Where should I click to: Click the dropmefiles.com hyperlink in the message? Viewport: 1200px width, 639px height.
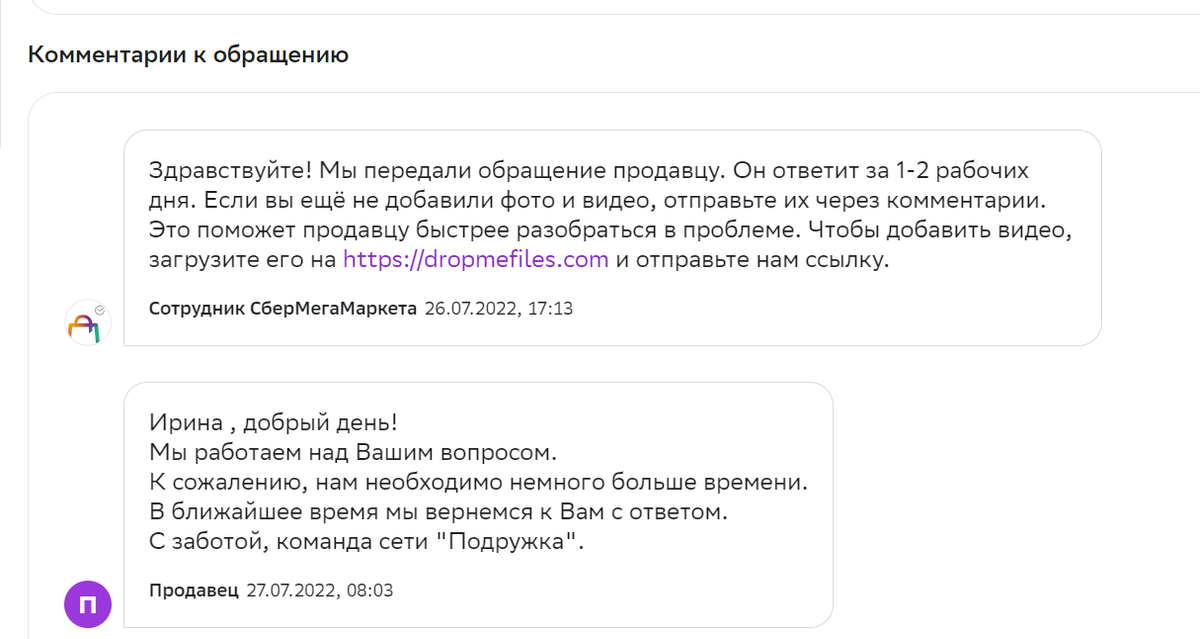[x=474, y=259]
